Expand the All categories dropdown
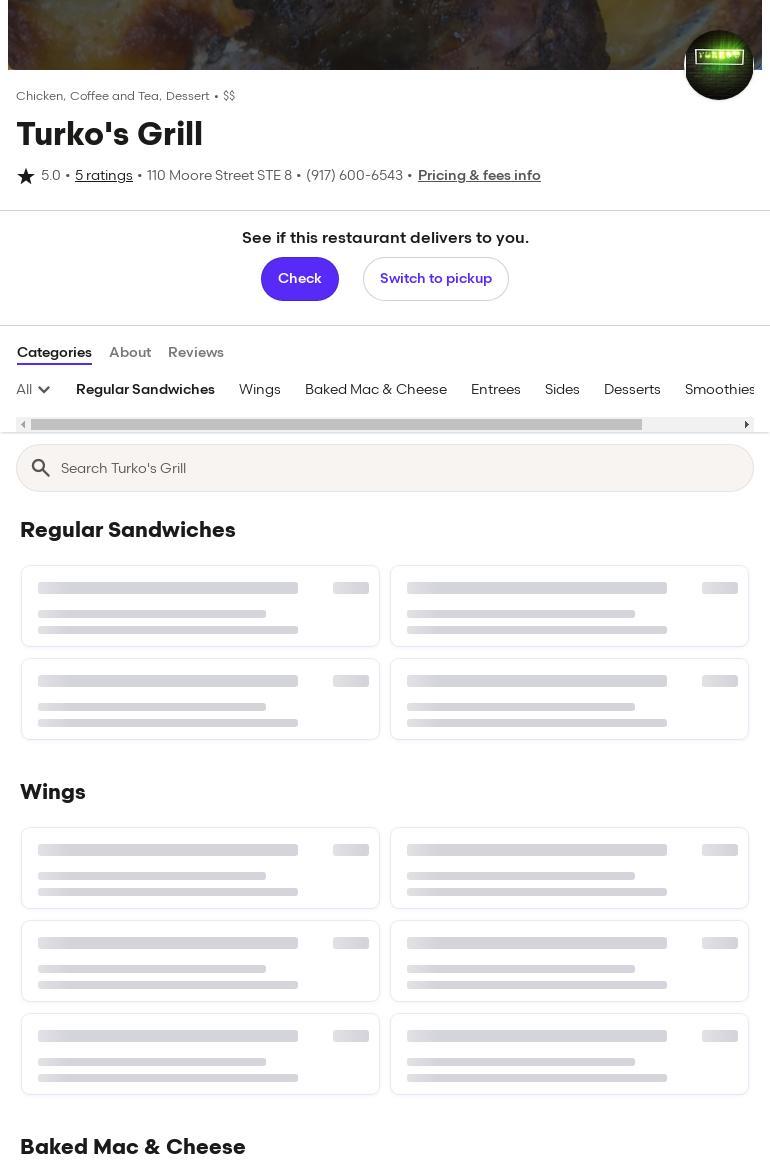Image resolution: width=770 pixels, height=1163 pixels. 33,389
